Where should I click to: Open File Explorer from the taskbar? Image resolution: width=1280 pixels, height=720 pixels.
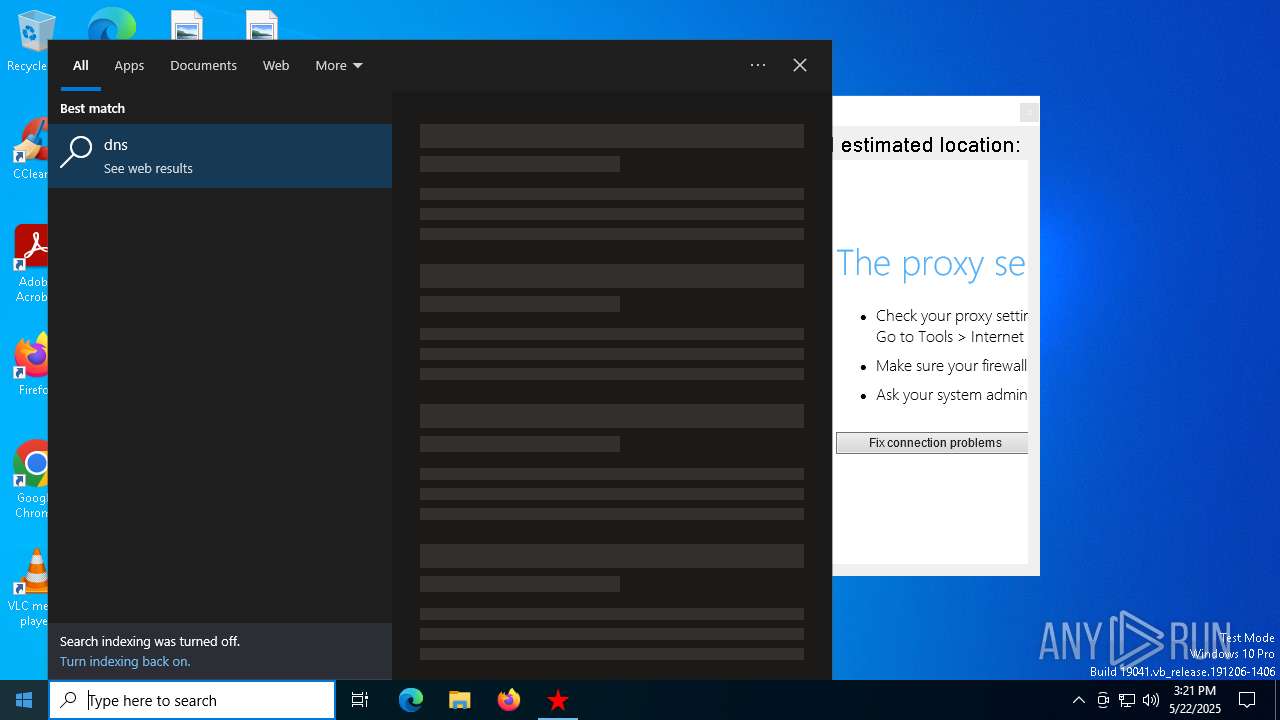coord(460,700)
